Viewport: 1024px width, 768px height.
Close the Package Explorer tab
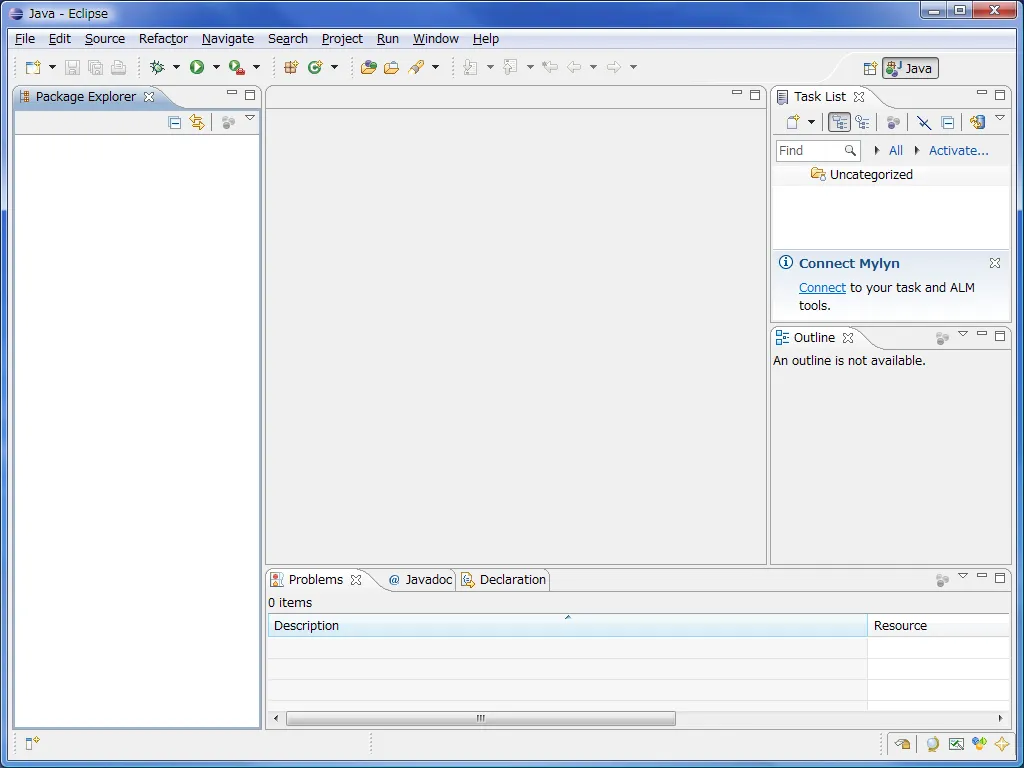[149, 97]
